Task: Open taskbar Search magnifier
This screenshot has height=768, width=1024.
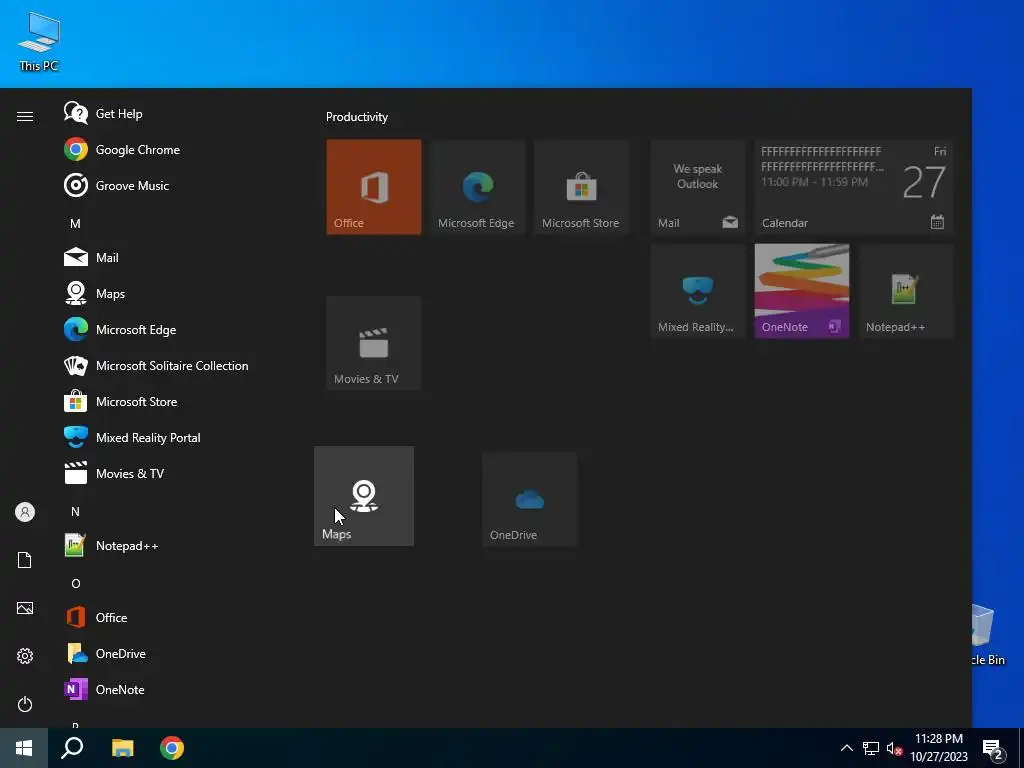Action: point(72,748)
